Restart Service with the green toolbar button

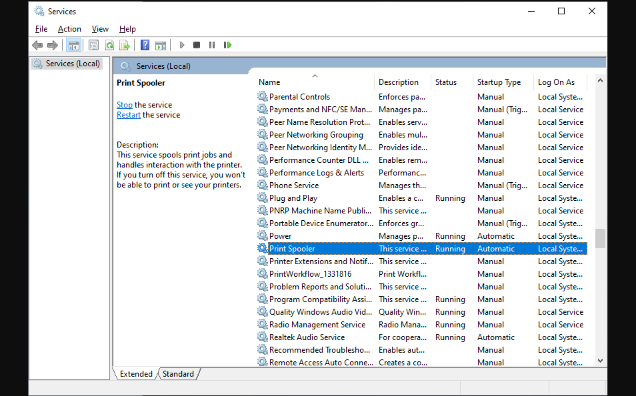click(x=228, y=45)
